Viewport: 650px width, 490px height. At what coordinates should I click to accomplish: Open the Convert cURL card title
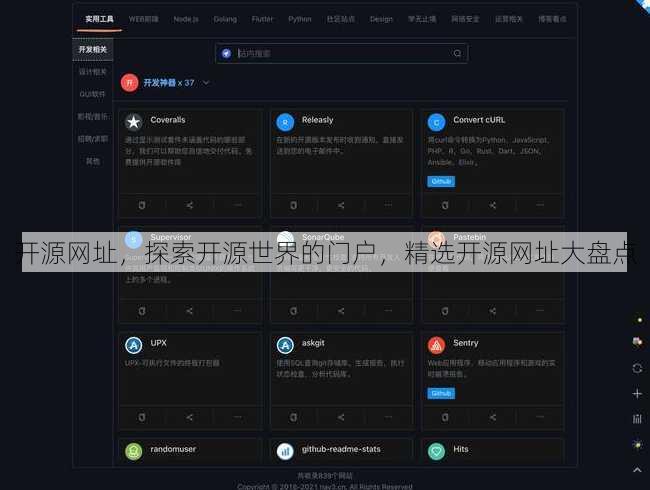tap(479, 120)
